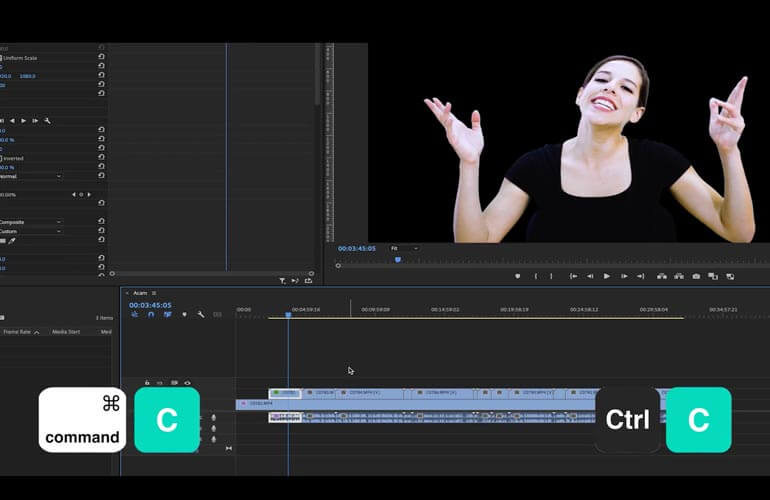Go to next keyframe on 00.00% row

(89, 194)
